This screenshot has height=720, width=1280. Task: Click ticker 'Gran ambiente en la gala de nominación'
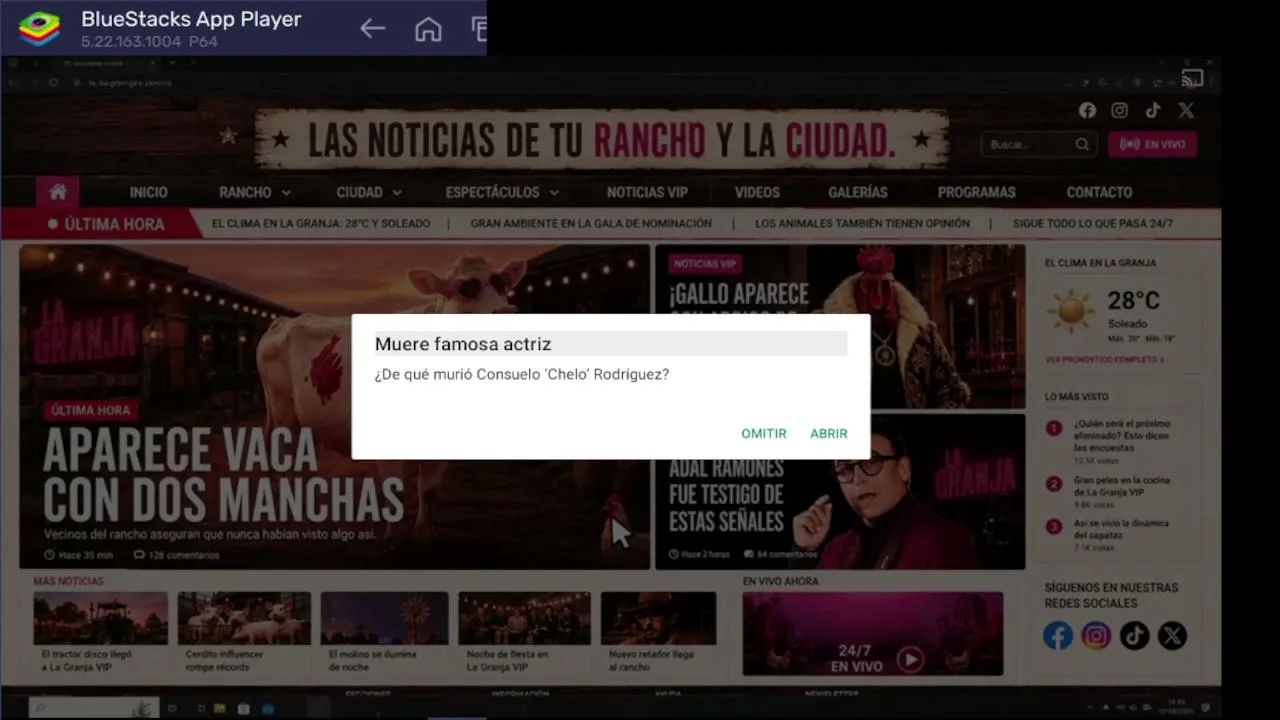tap(591, 224)
